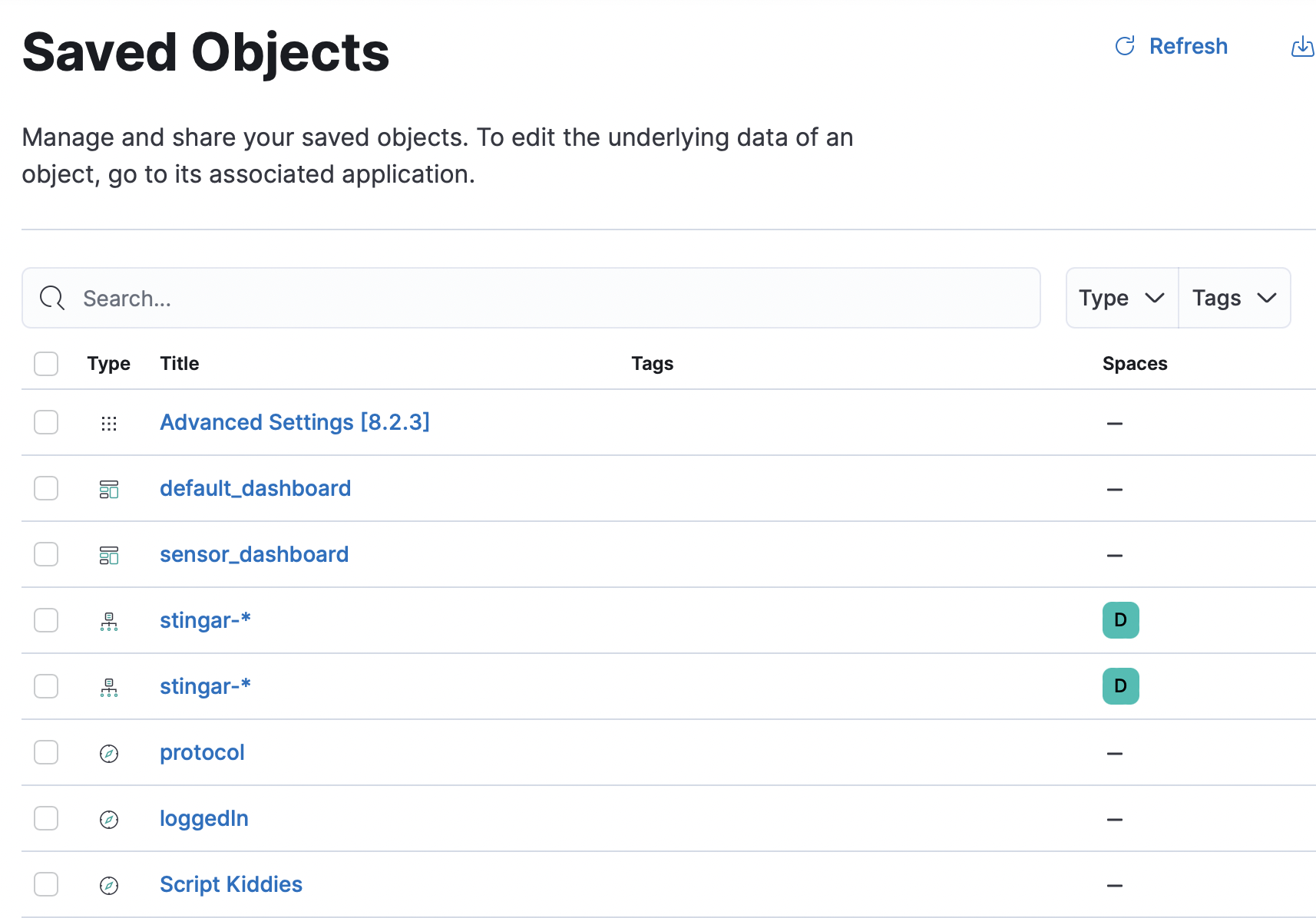Viewport: 1316px width, 918px height.
Task: Select the checkbox for the loggedIn row
Action: 46,818
